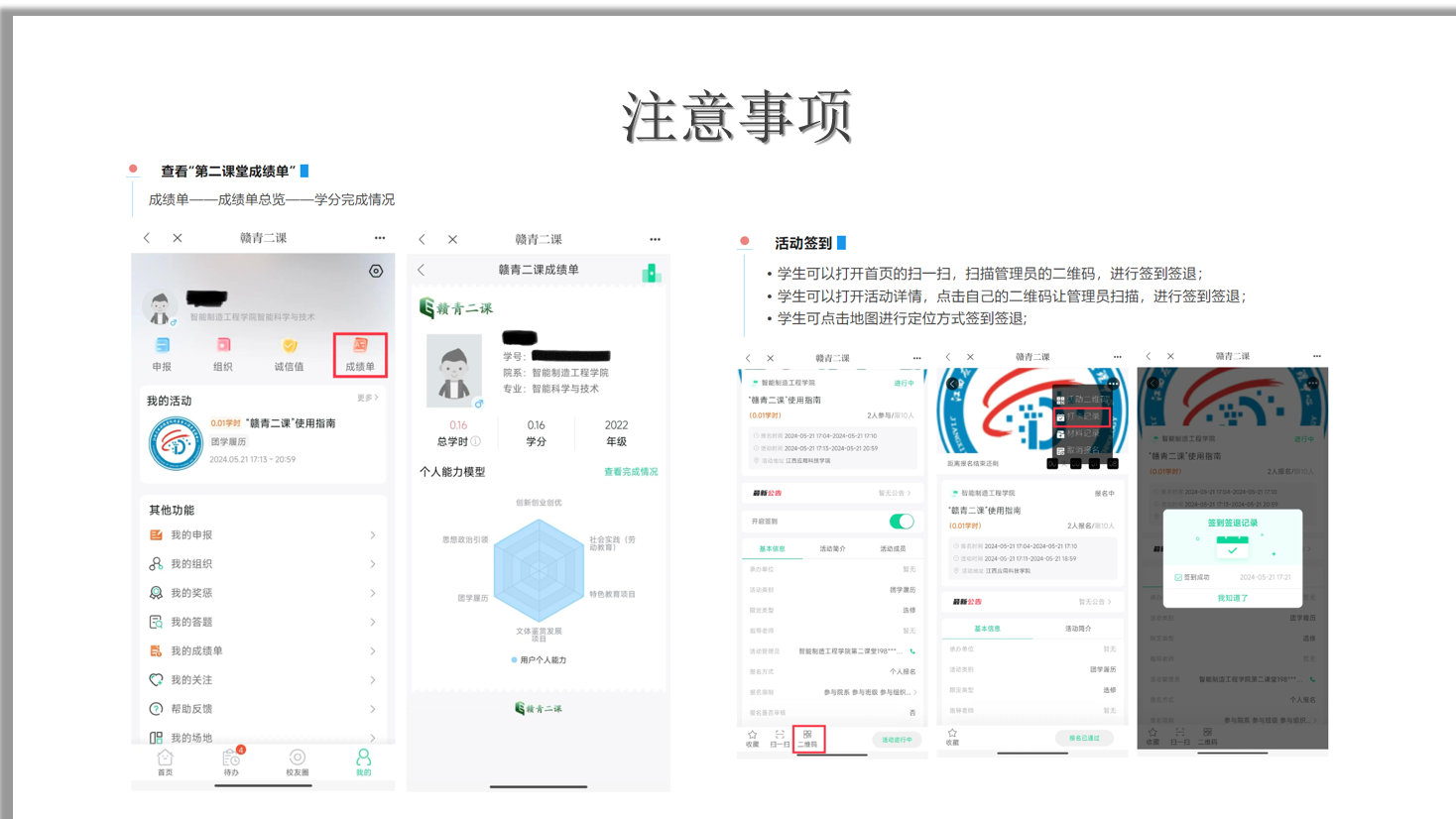Click the 查看完成情况 link
This screenshot has width=1456, height=819.
coord(631,472)
